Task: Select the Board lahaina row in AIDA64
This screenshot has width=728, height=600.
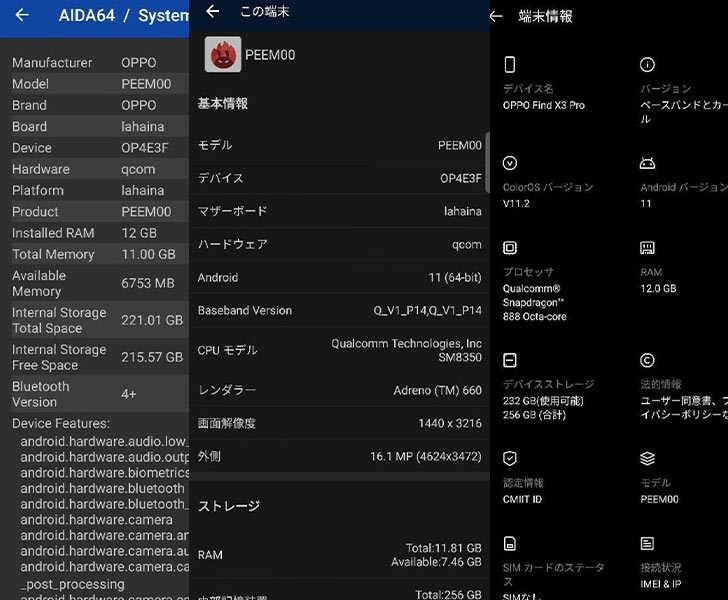Action: pyautogui.click(x=100, y=127)
